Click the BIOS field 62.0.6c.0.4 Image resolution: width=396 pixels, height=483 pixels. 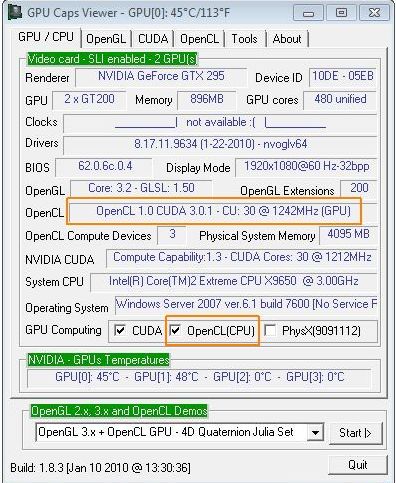[x=104, y=167]
